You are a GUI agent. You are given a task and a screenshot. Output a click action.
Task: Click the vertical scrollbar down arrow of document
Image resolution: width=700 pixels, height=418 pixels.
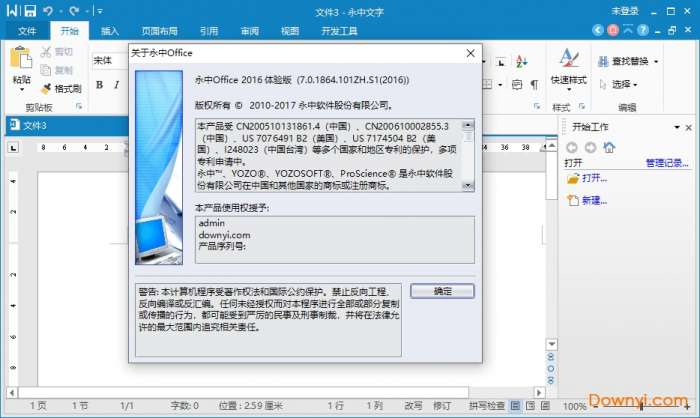[x=552, y=344]
